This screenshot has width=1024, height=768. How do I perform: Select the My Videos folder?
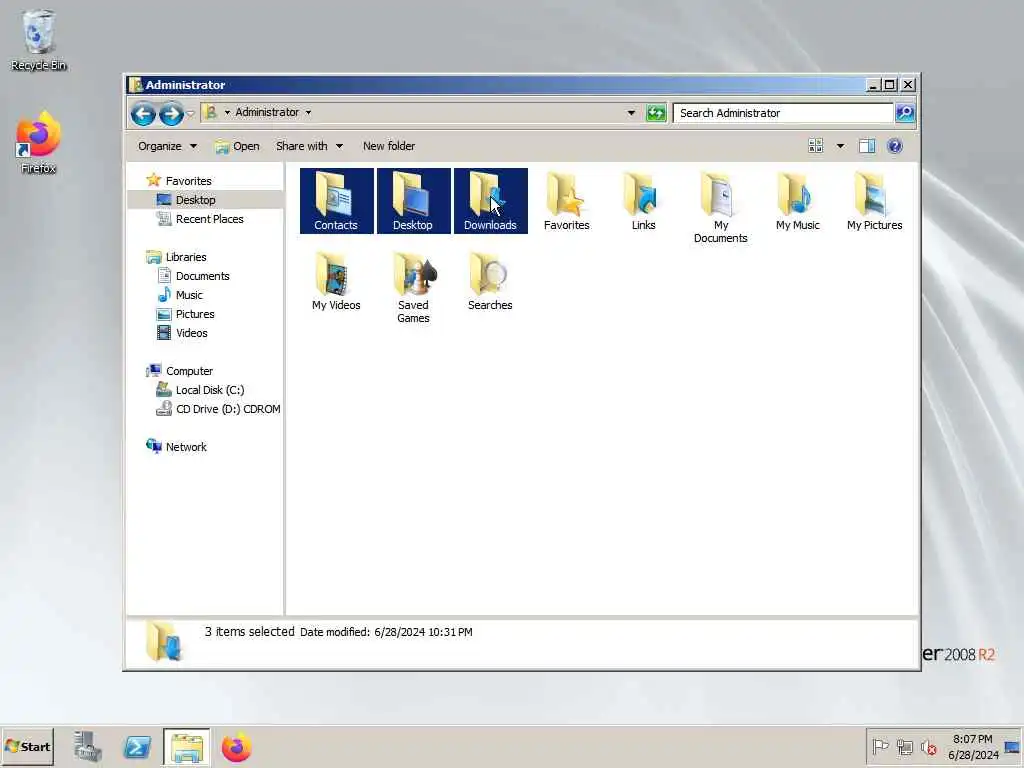[x=336, y=281]
